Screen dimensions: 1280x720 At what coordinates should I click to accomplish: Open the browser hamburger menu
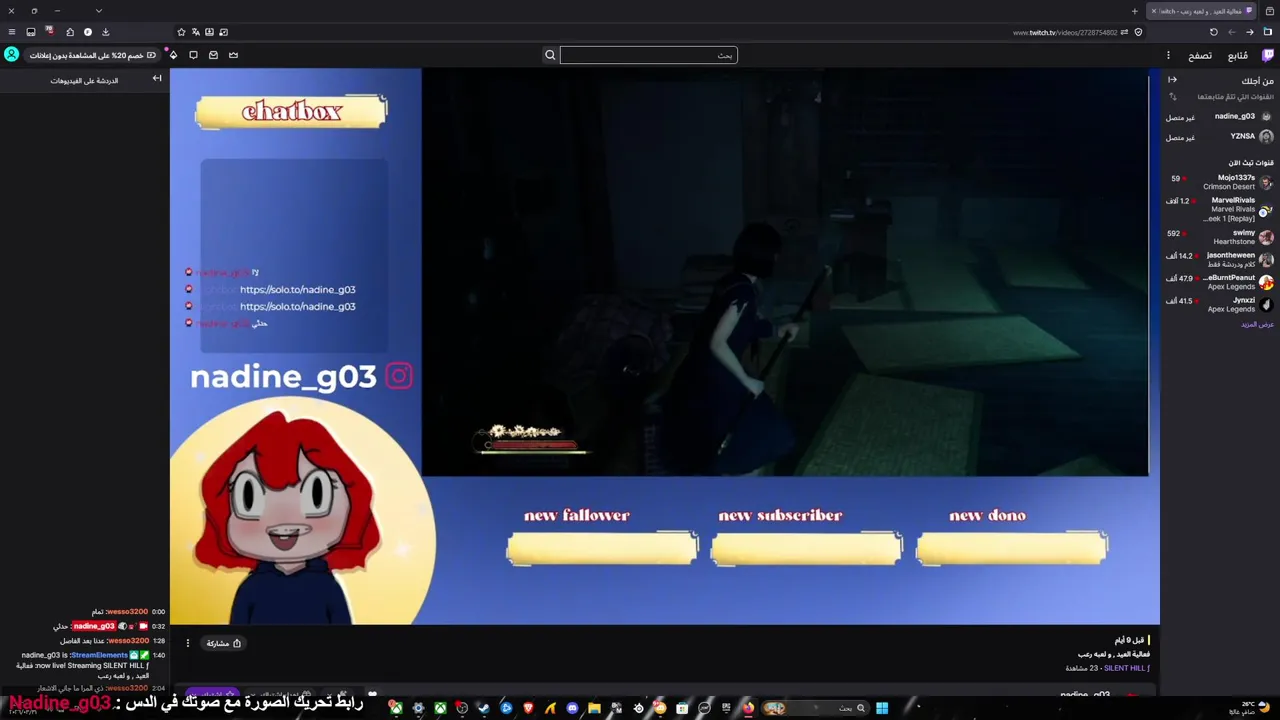coord(12,32)
